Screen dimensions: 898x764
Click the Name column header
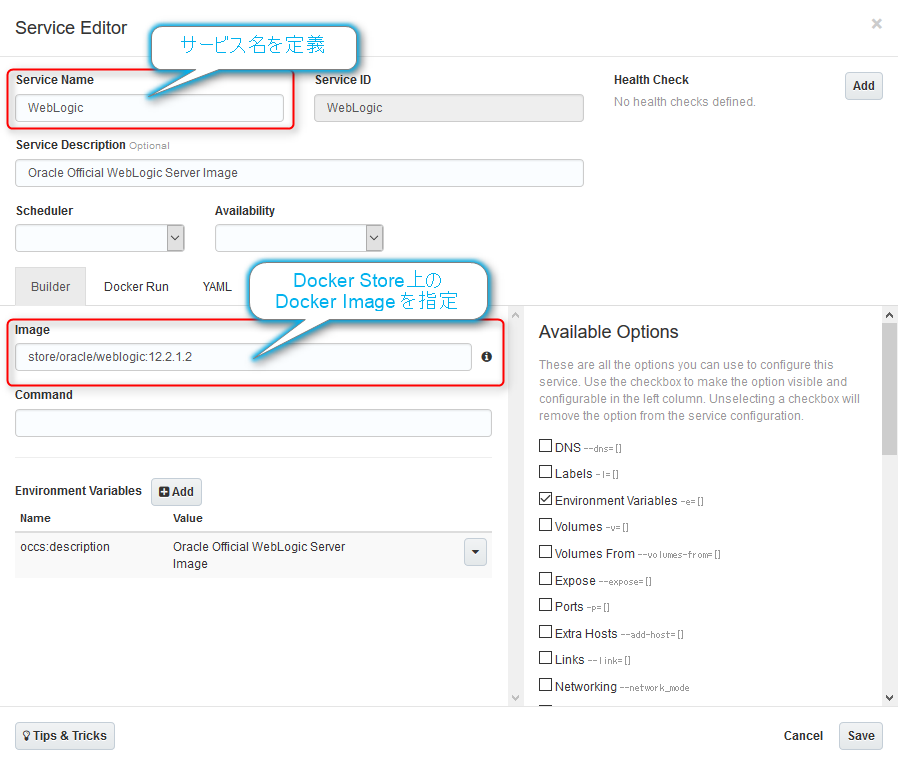[x=36, y=518]
